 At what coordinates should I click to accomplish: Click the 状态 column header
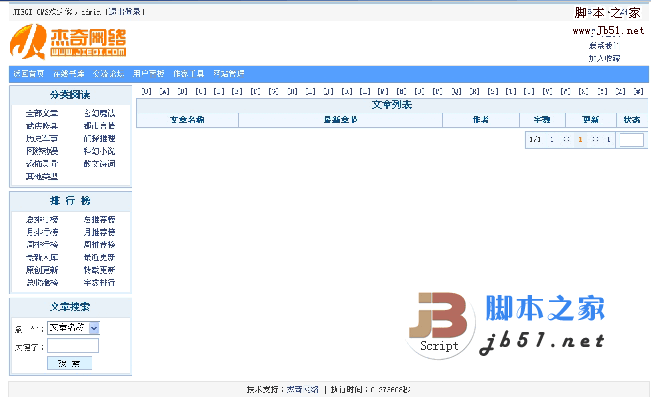click(x=632, y=120)
